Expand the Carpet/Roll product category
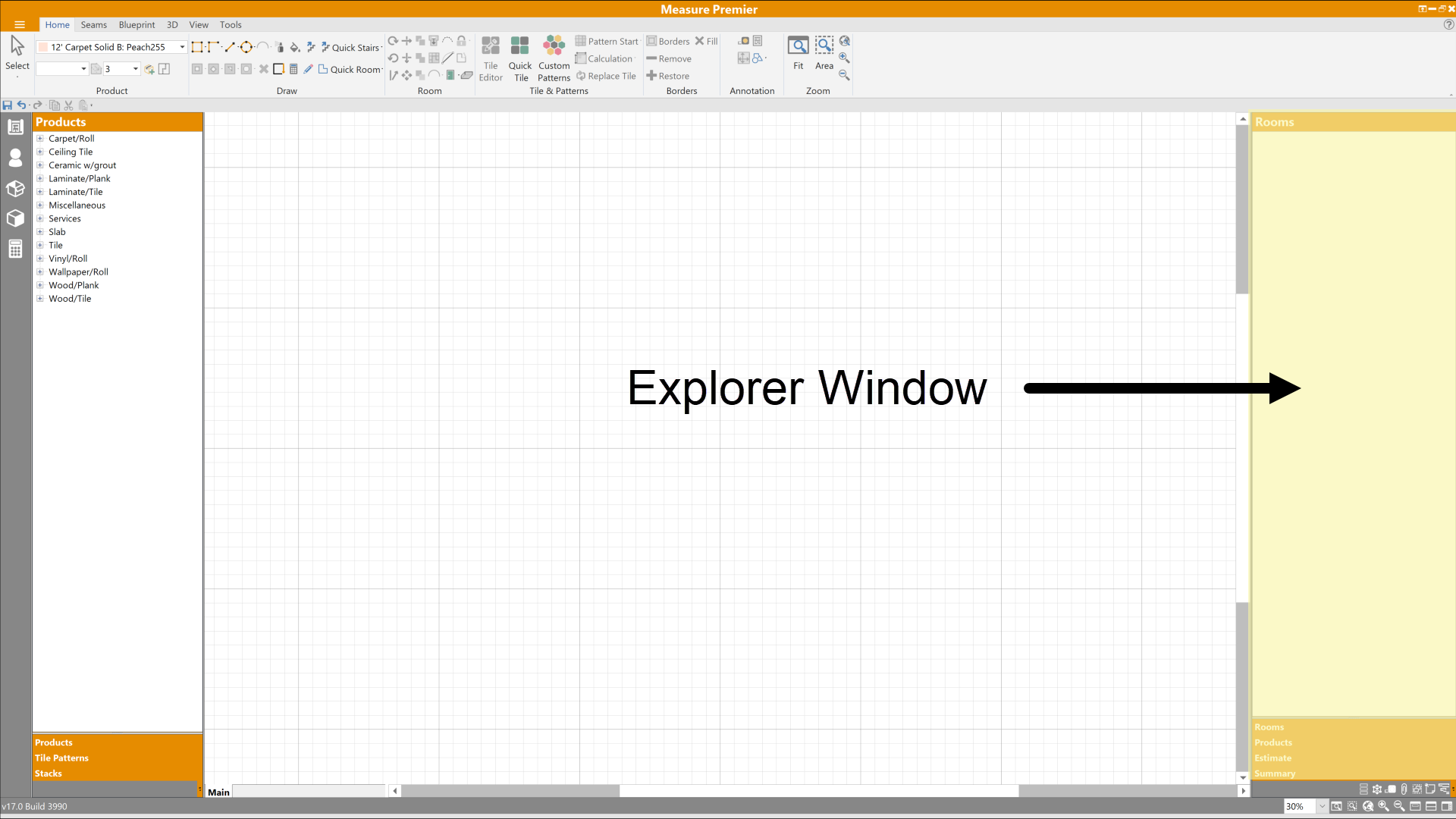This screenshot has height=819, width=1456. 40,139
